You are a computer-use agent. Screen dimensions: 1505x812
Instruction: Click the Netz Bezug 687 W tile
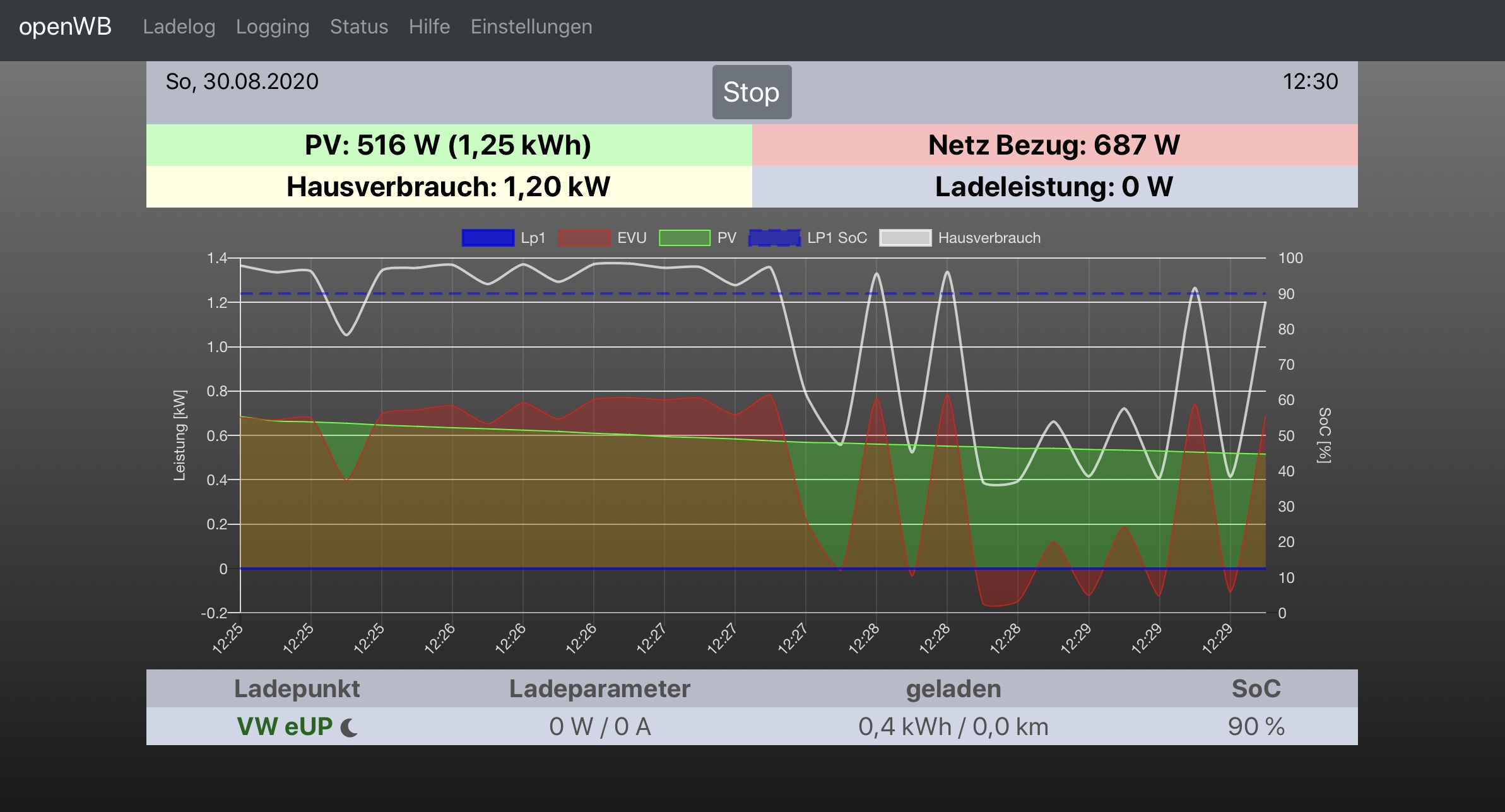click(x=1054, y=145)
